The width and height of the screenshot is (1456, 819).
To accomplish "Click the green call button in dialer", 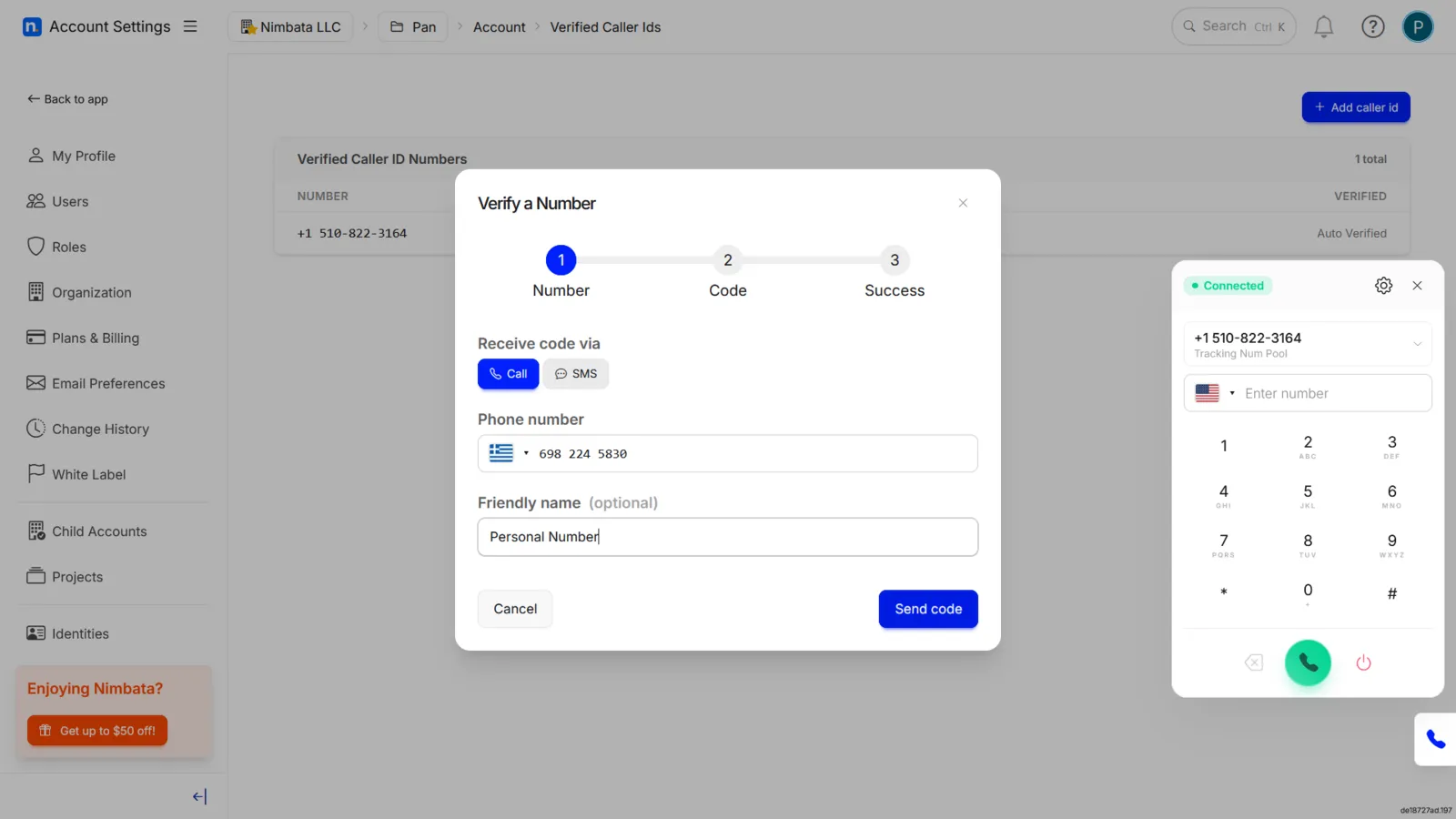I will tap(1308, 662).
